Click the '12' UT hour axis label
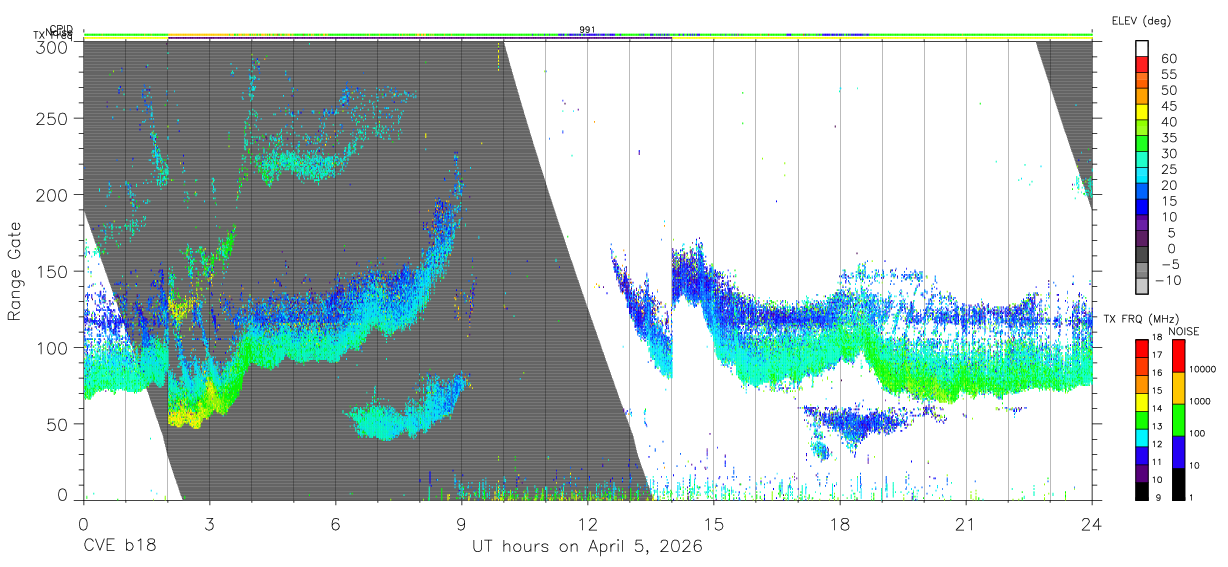1228x567 pixels. click(x=587, y=524)
